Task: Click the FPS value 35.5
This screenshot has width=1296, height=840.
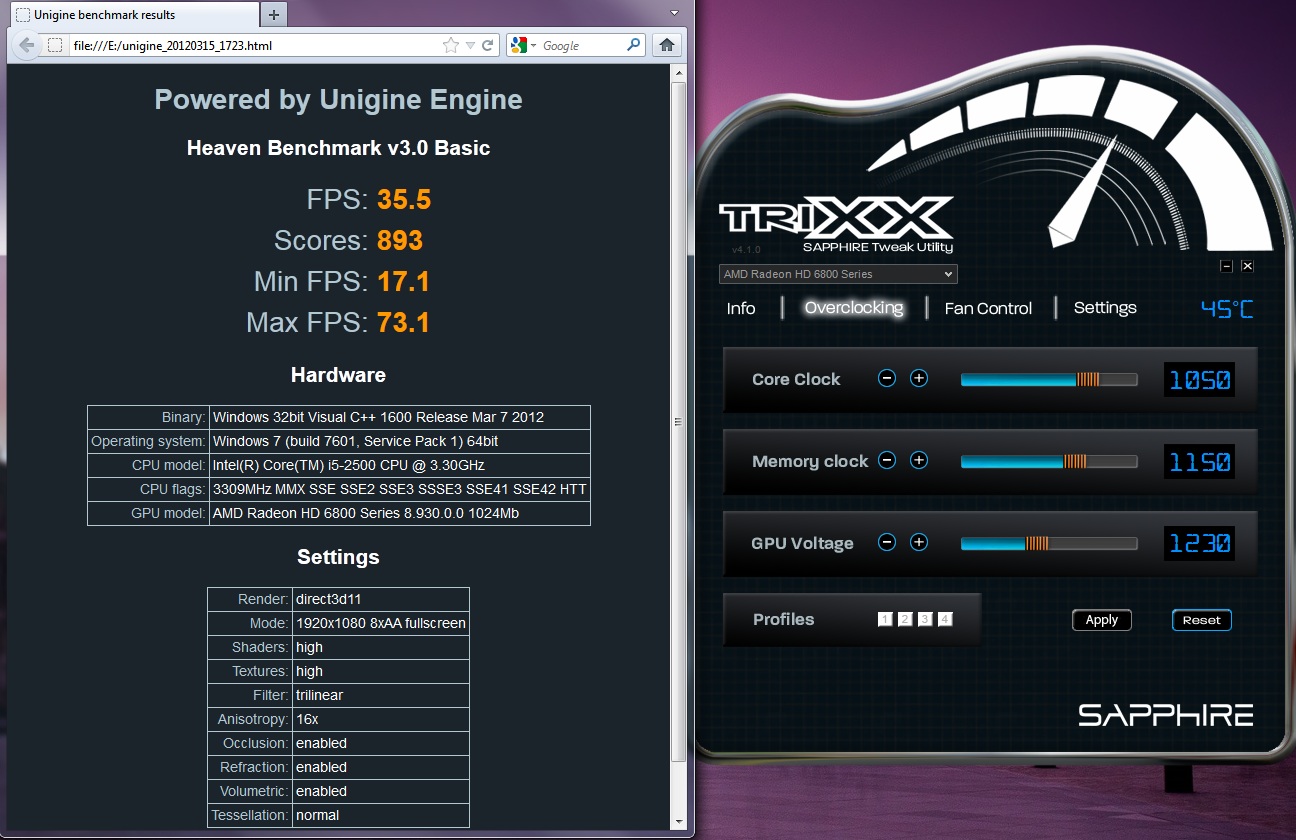Action: [x=404, y=199]
